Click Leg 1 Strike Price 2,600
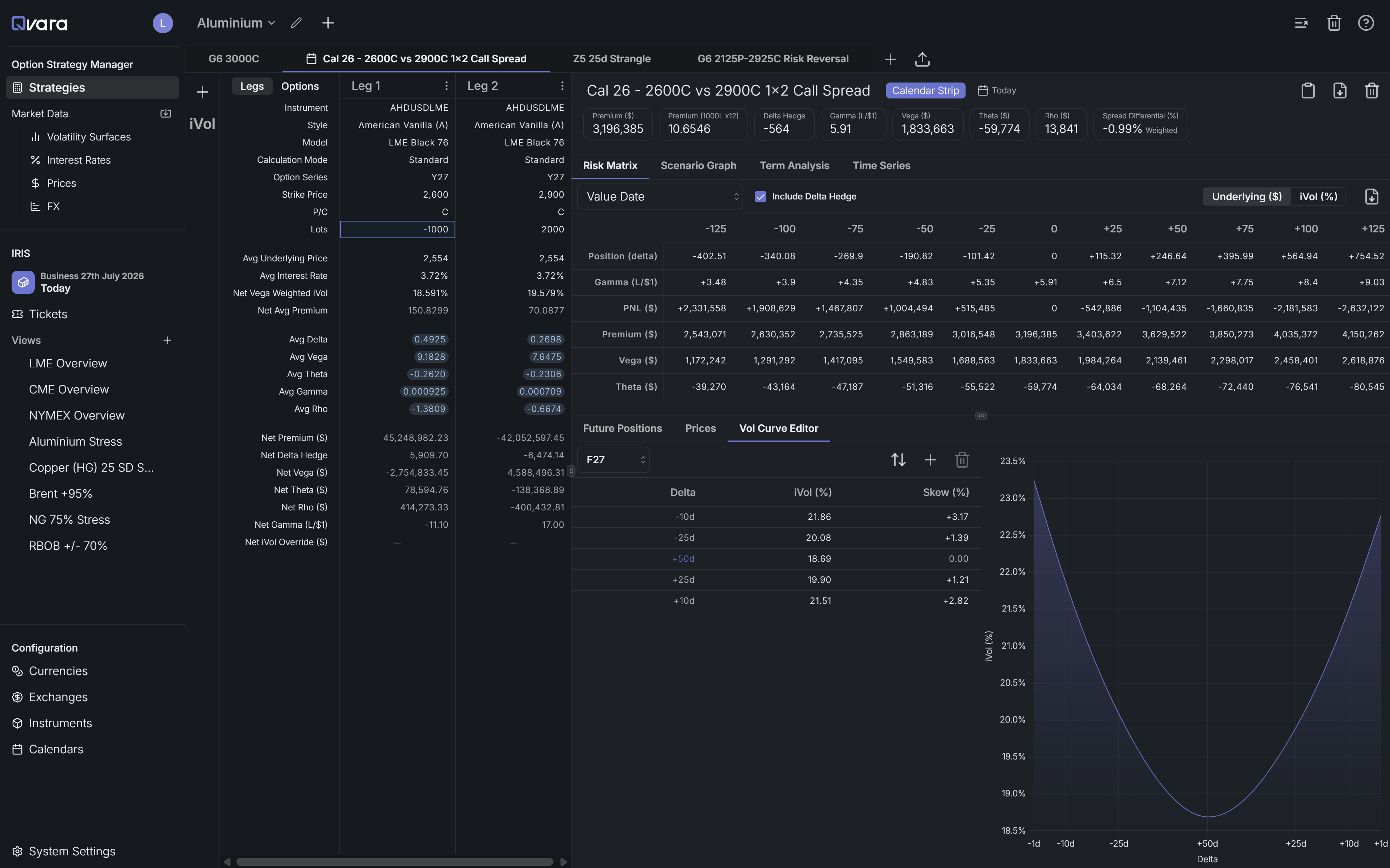The image size is (1390, 868). [435, 195]
